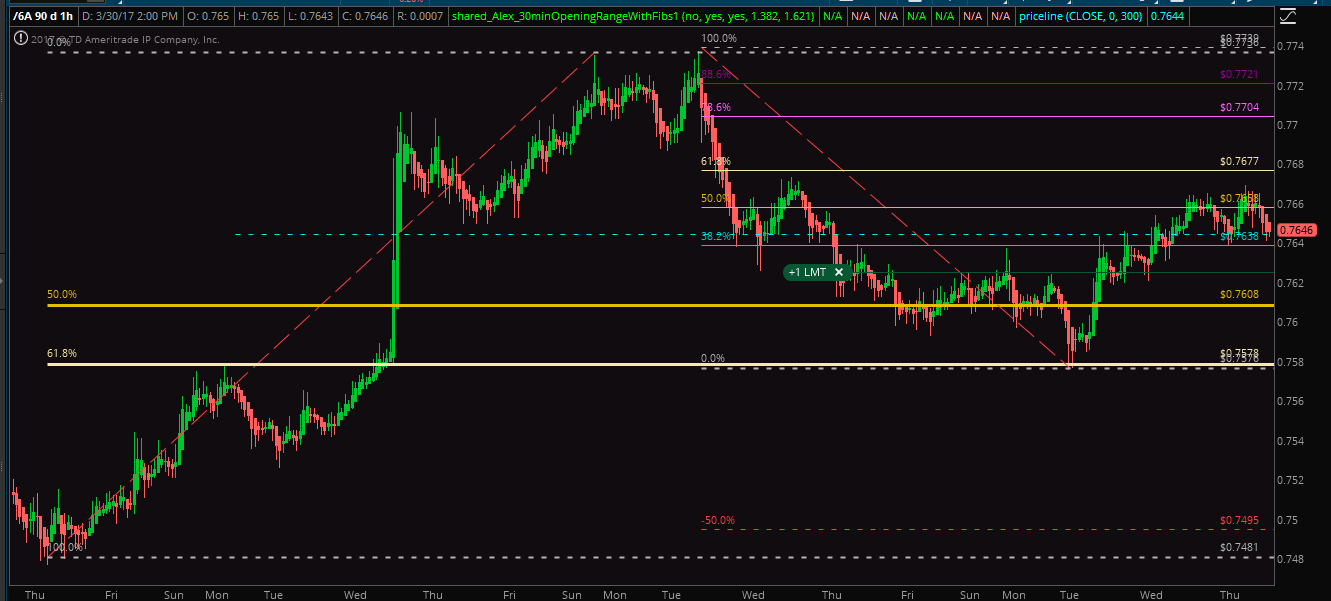Click the $0.7704 price level label

1239,107
